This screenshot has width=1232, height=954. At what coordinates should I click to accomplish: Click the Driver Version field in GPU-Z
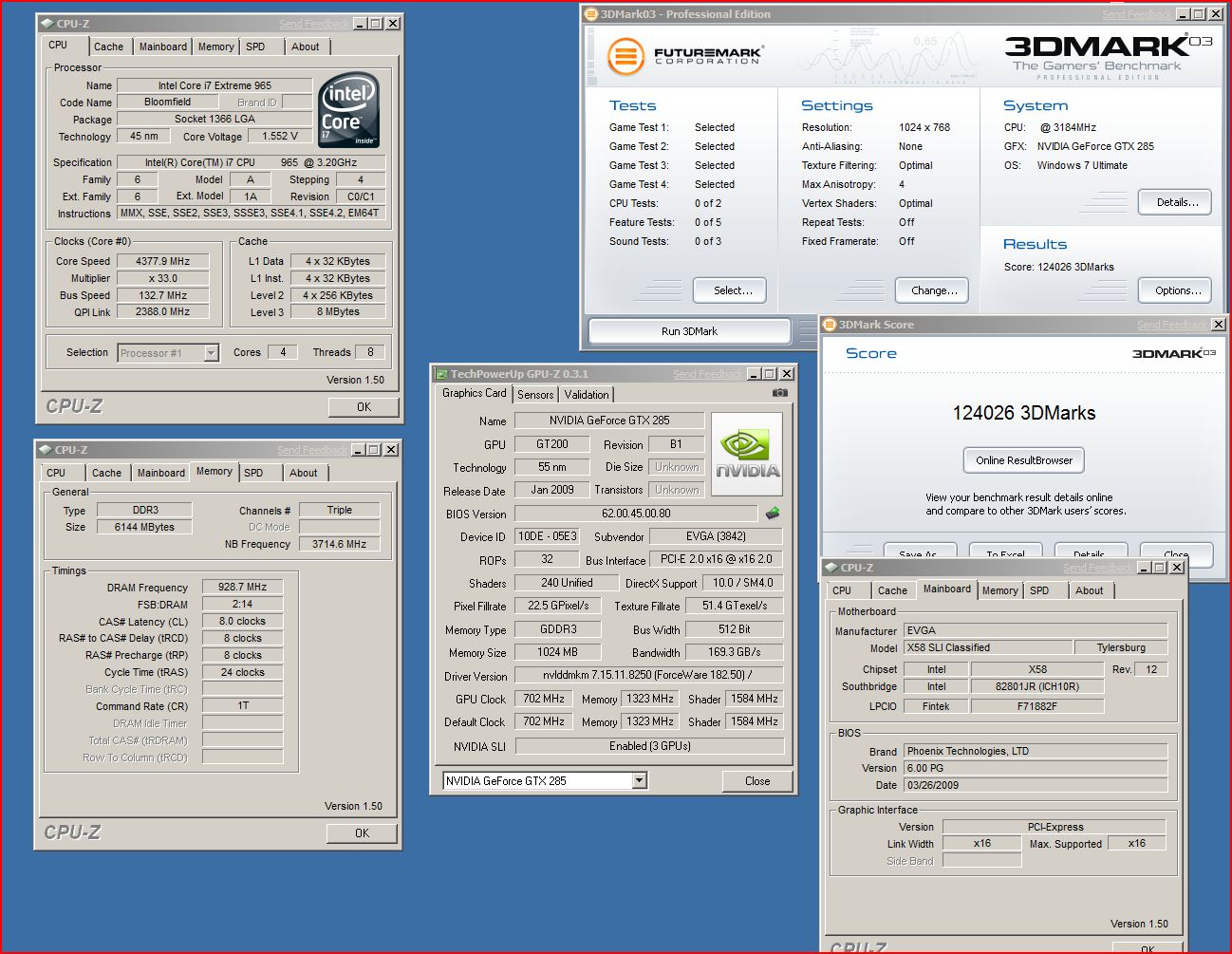pyautogui.click(x=649, y=676)
